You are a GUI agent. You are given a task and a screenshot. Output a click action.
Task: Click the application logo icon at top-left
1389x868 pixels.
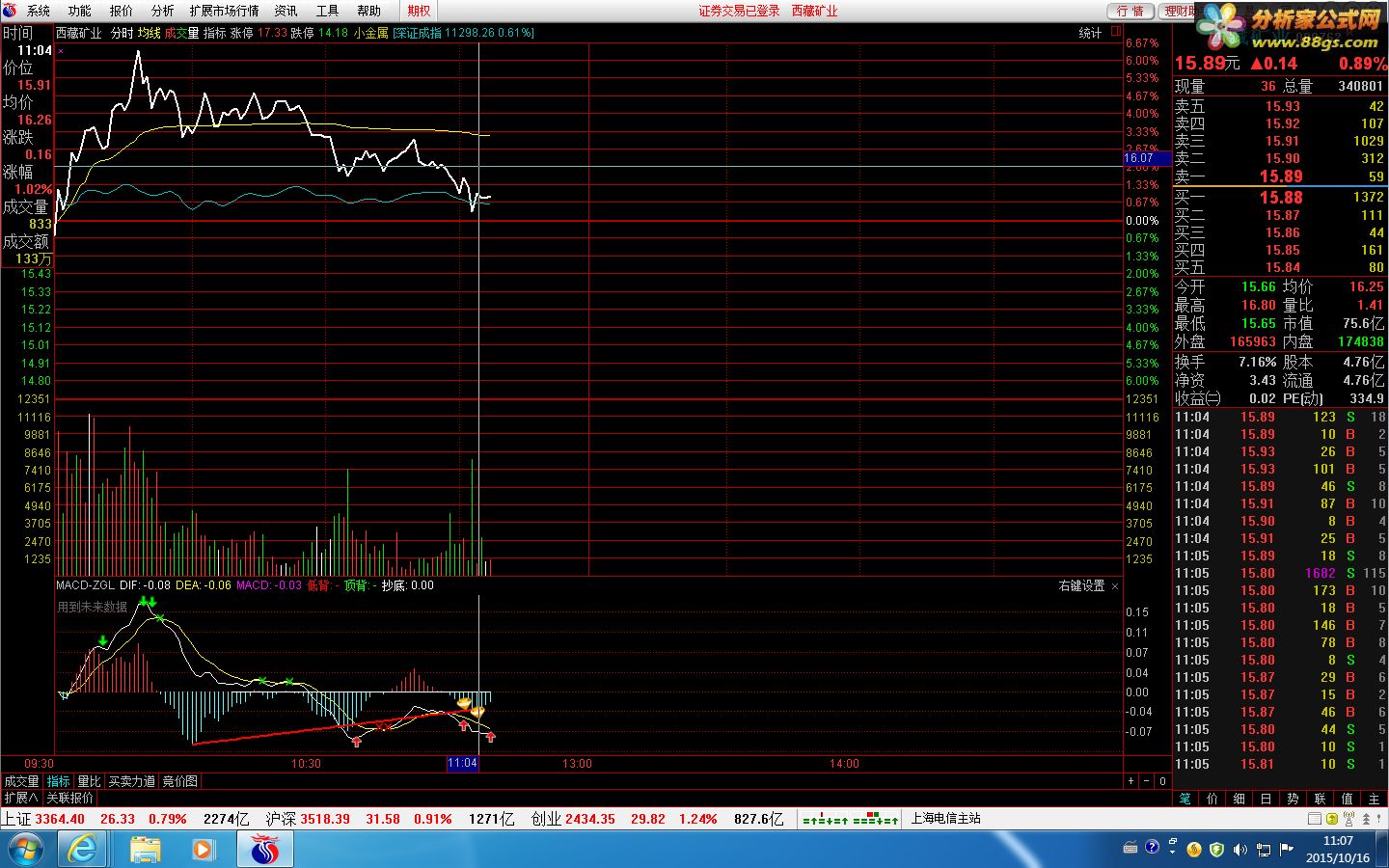click(x=11, y=11)
